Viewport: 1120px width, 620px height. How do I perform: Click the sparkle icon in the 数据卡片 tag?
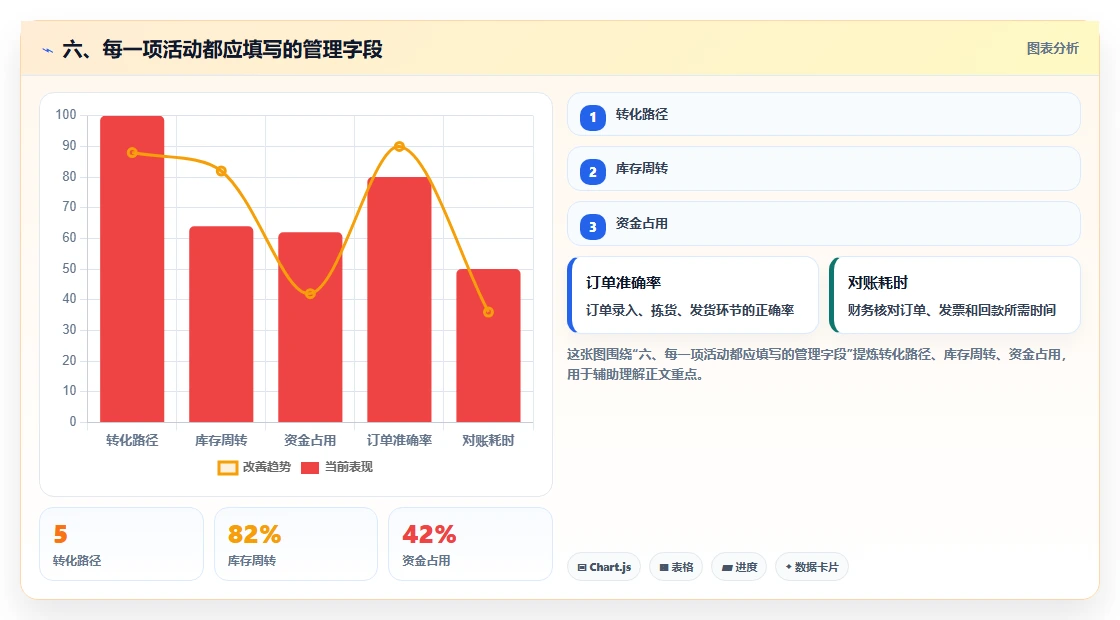(789, 566)
